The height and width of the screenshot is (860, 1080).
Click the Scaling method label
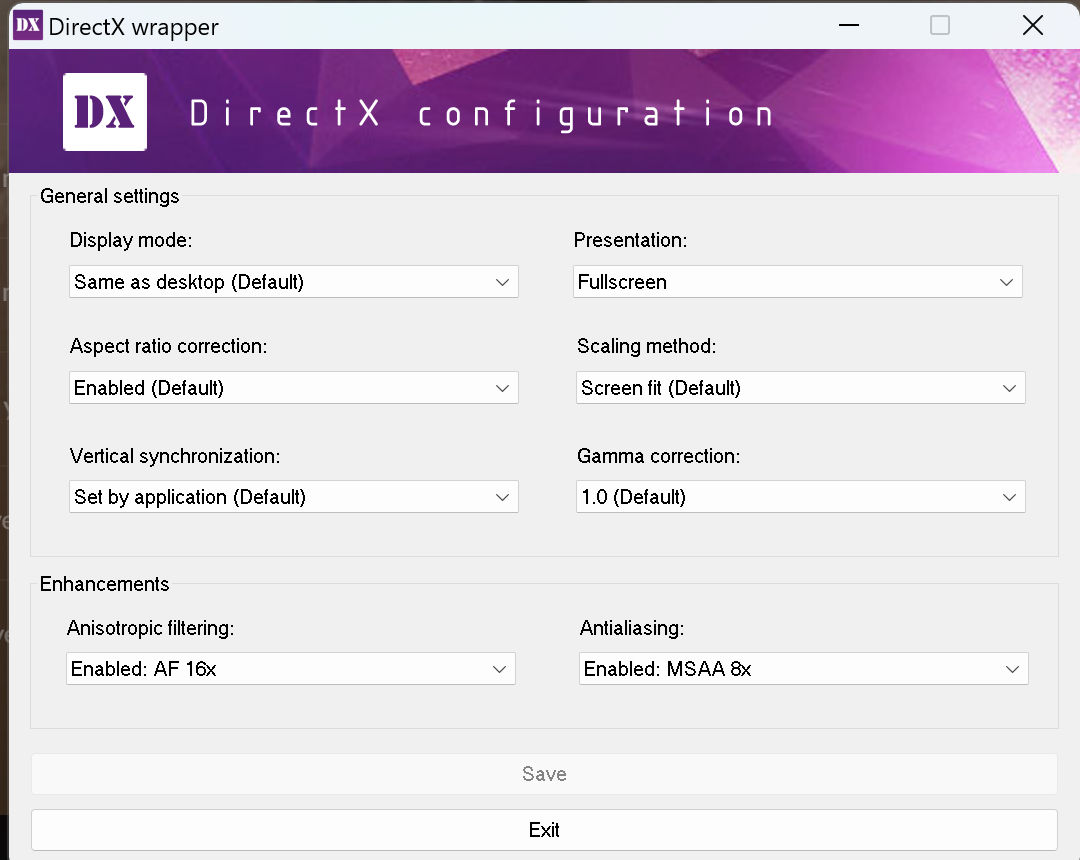[x=646, y=346]
